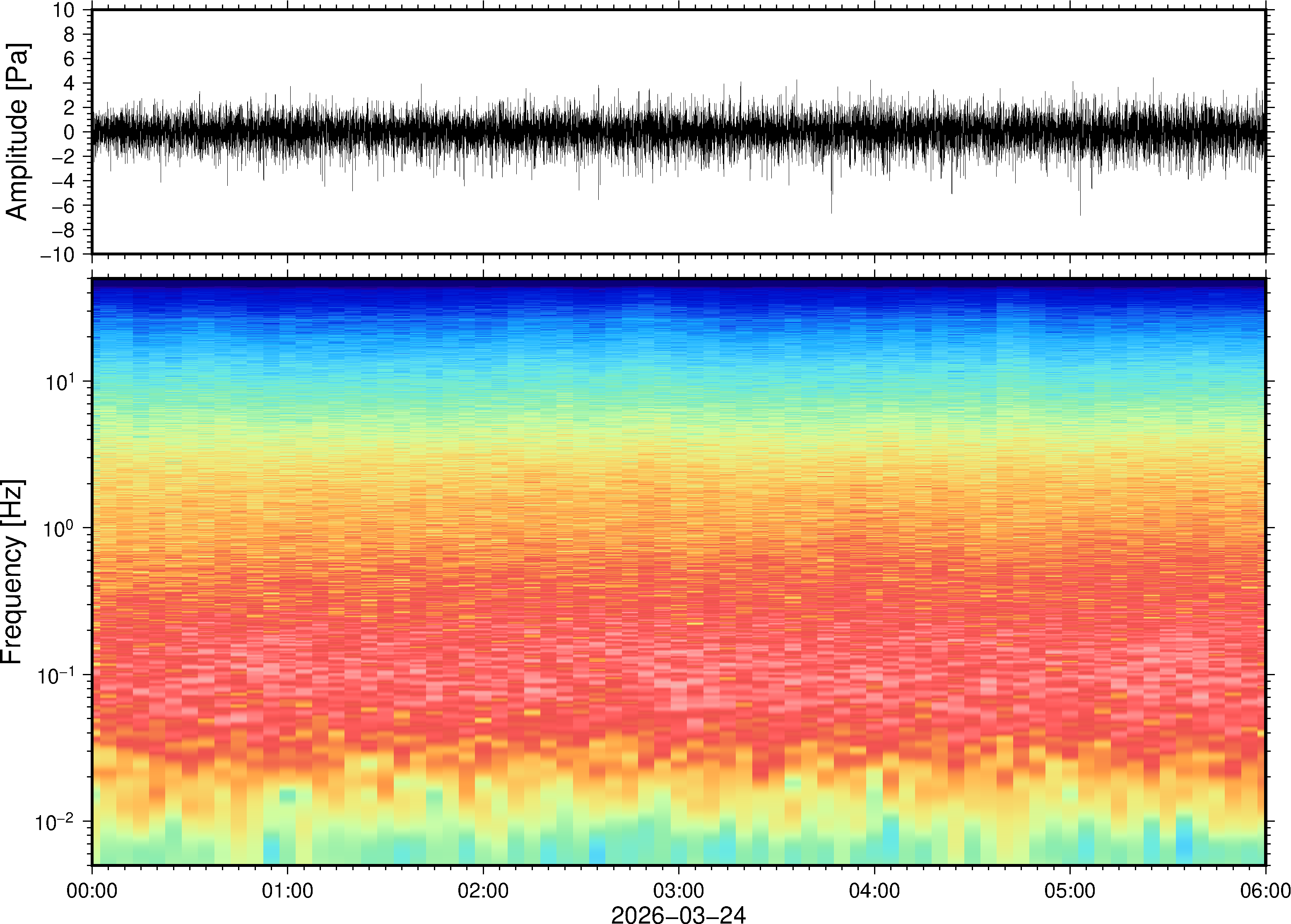The height and width of the screenshot is (924, 1291).
Task: Click the 01:00 time axis label
Action: click(287, 890)
